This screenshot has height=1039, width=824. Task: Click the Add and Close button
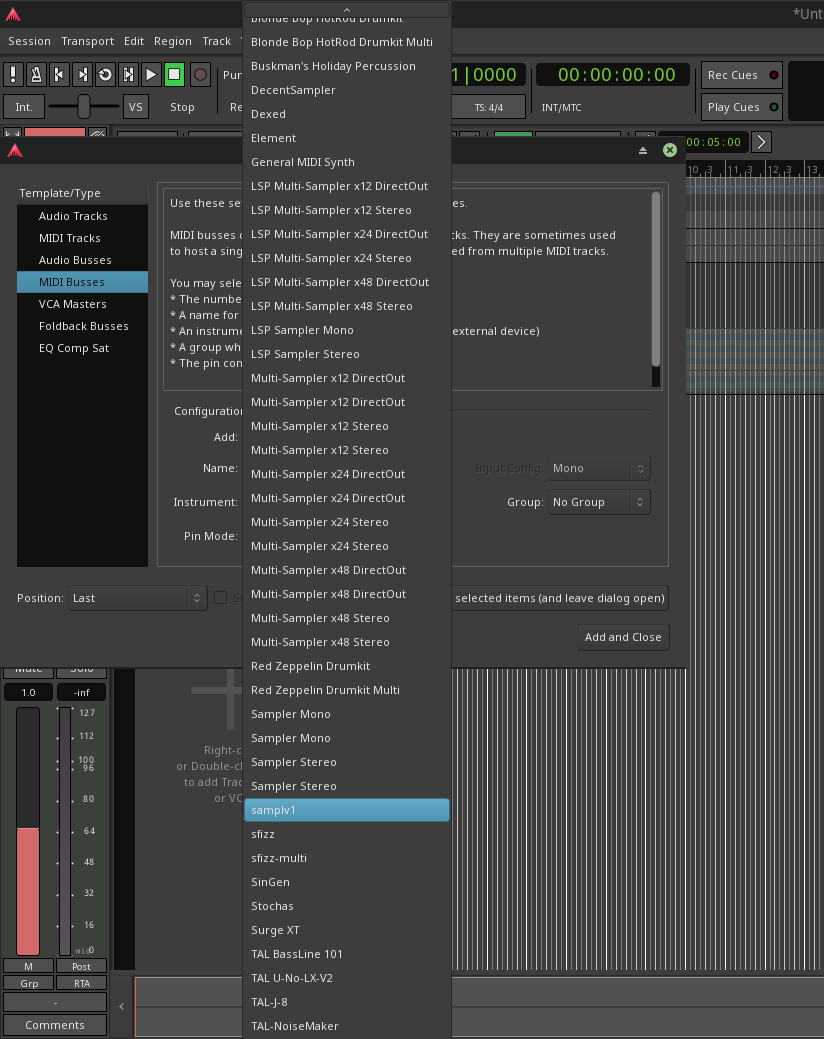[622, 637]
